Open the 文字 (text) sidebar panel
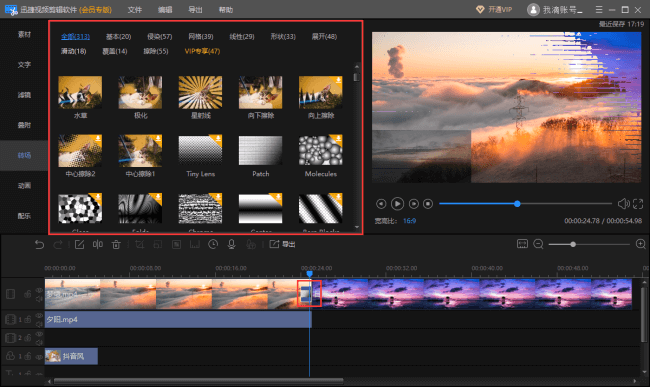Image resolution: width=650 pixels, height=387 pixels. click(24, 65)
